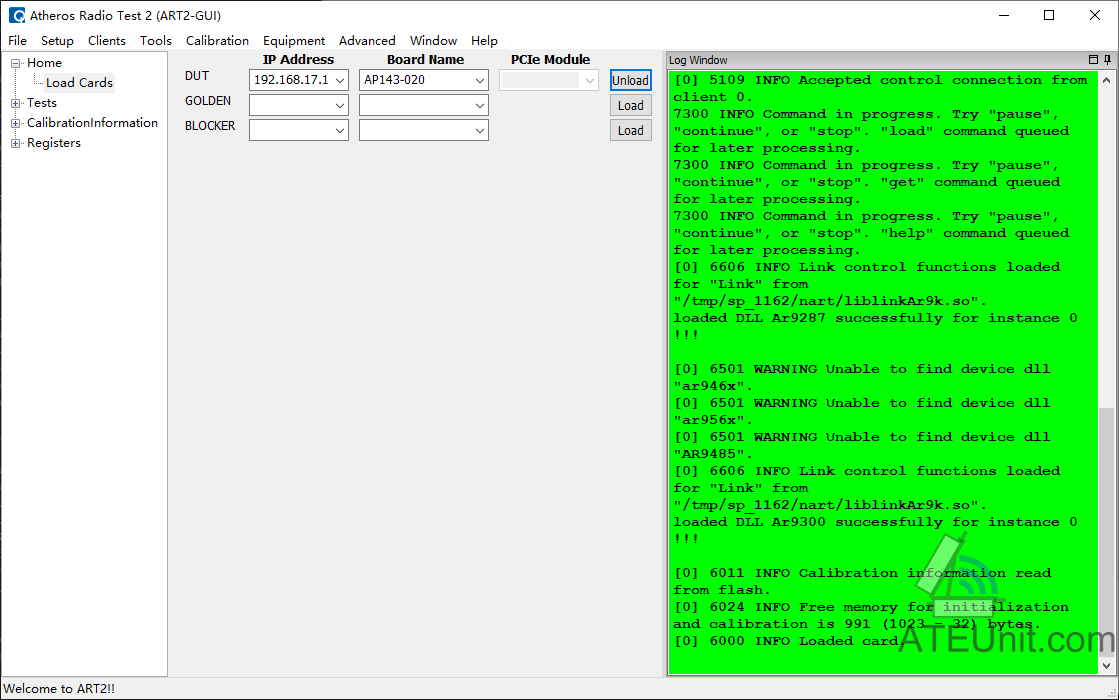Expand the CalibrationInformation tree node

(x=16, y=123)
